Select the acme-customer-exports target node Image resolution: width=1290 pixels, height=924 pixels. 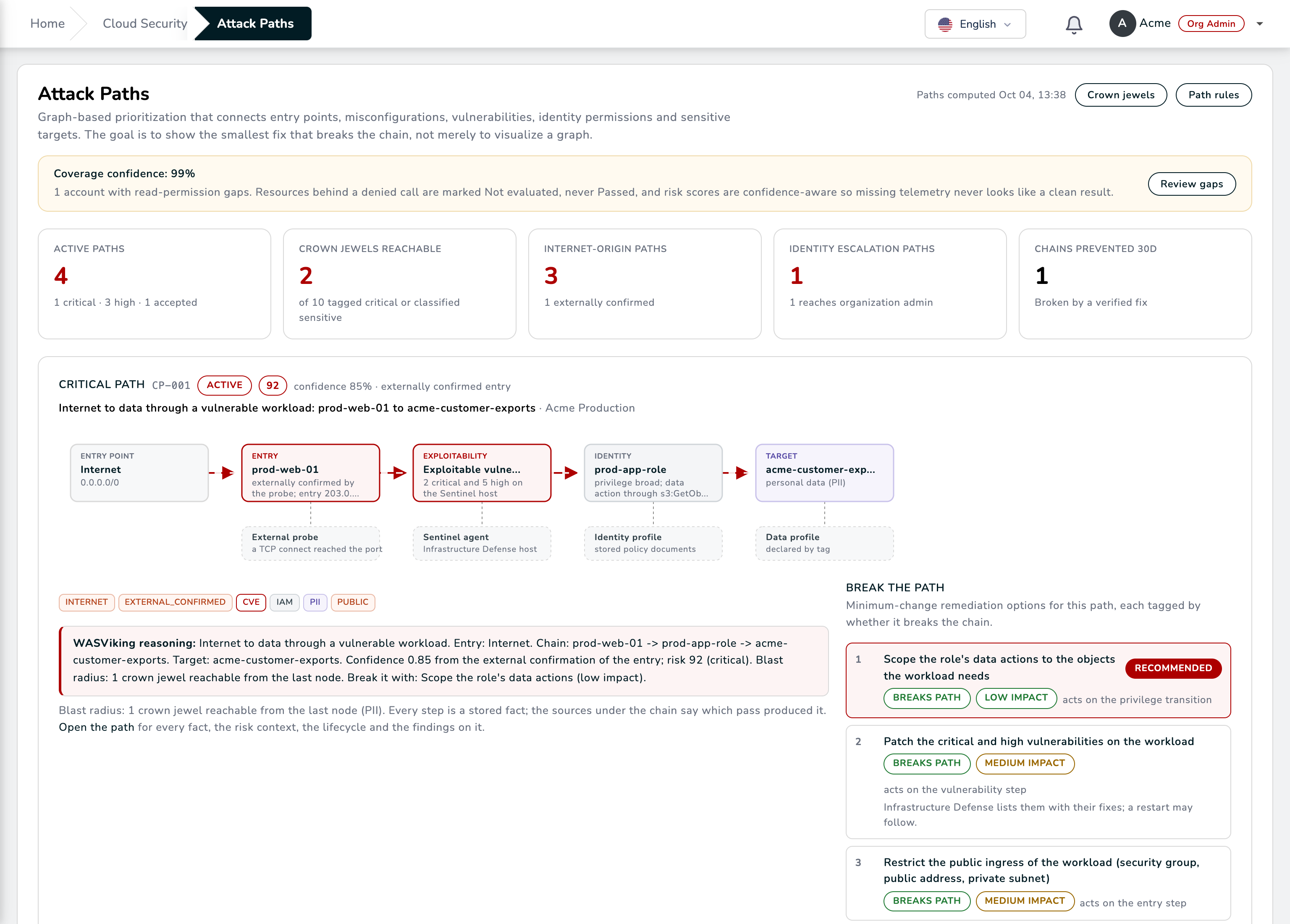tap(824, 473)
